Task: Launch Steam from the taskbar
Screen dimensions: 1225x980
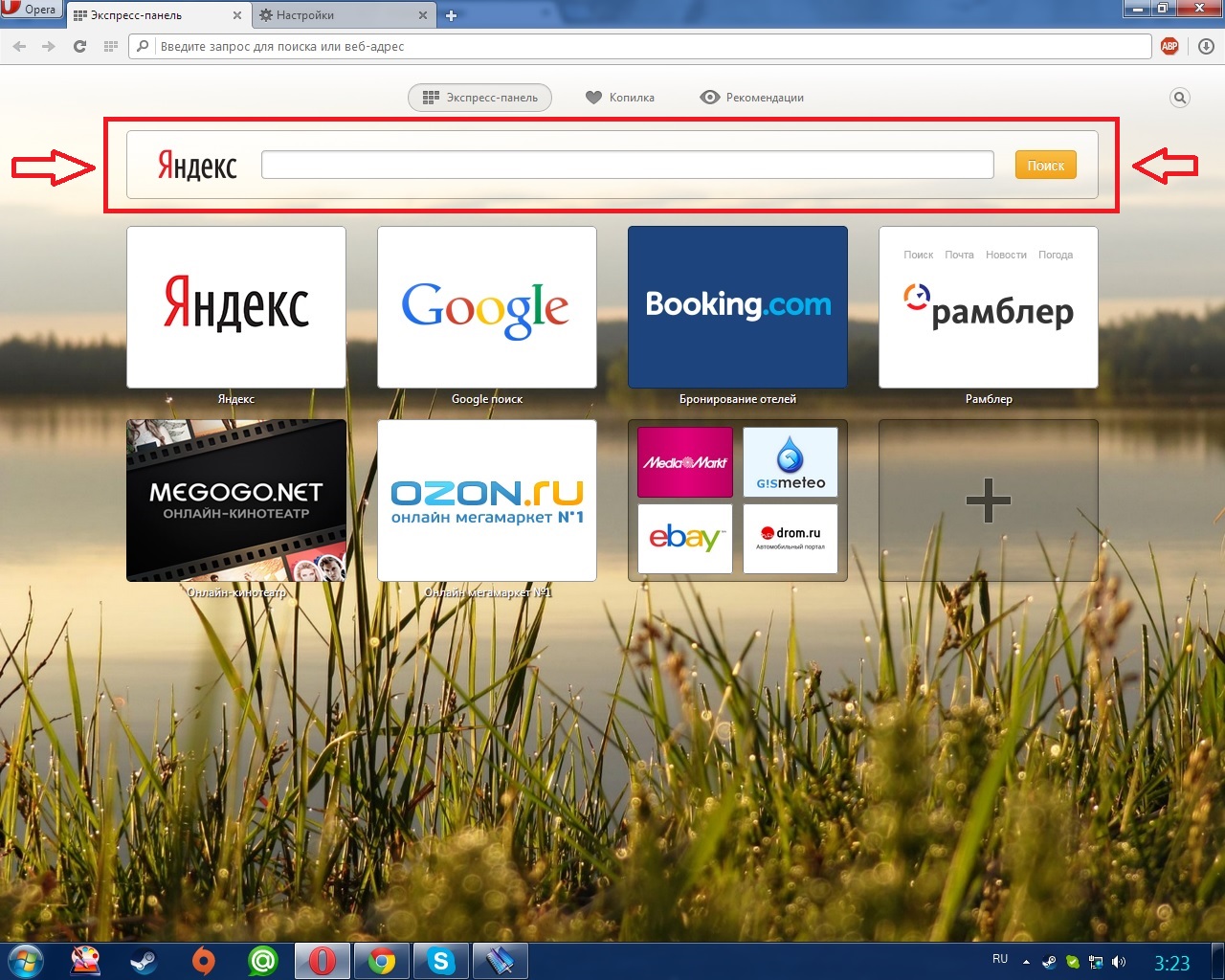Action: click(144, 961)
